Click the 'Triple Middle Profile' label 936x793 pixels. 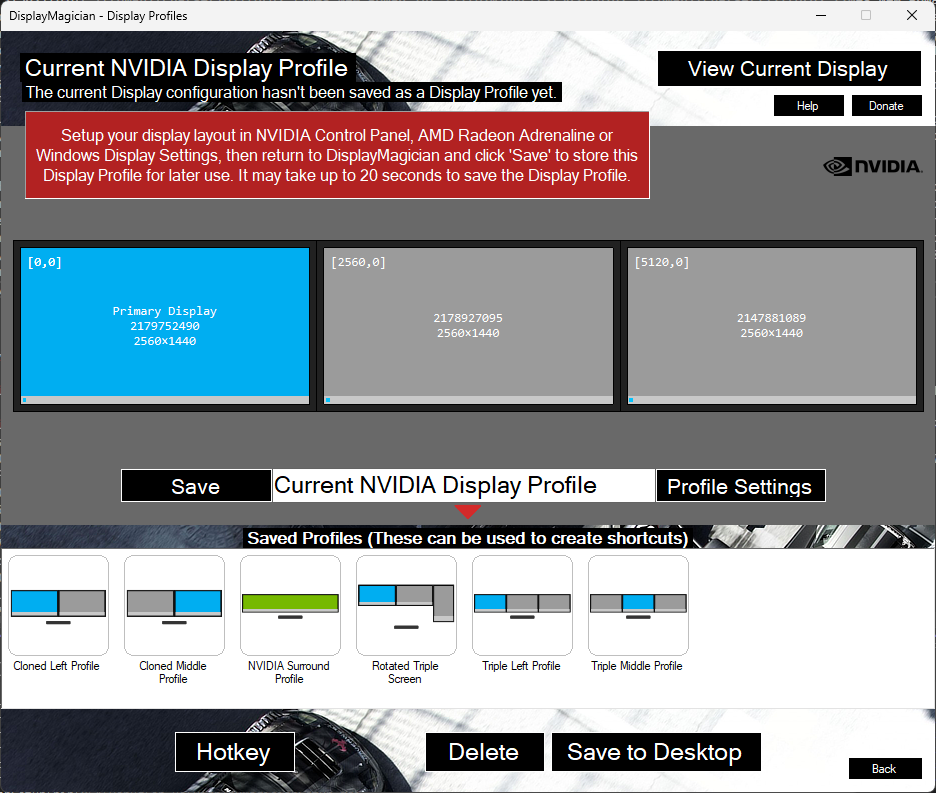click(637, 666)
